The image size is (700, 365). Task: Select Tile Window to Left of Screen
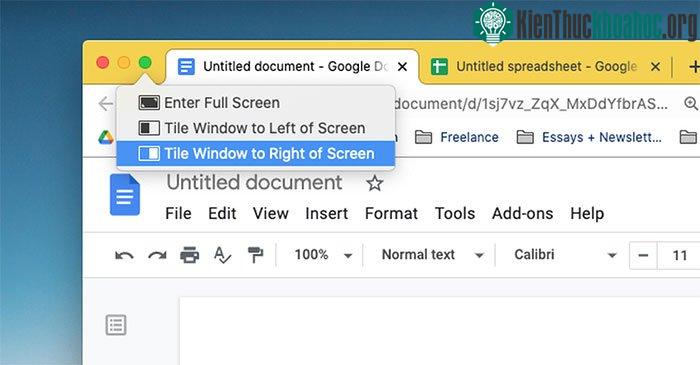(x=255, y=128)
